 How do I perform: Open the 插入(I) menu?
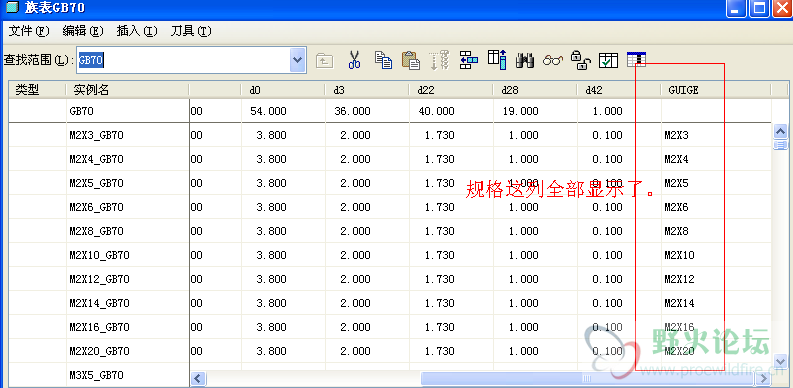[x=137, y=31]
